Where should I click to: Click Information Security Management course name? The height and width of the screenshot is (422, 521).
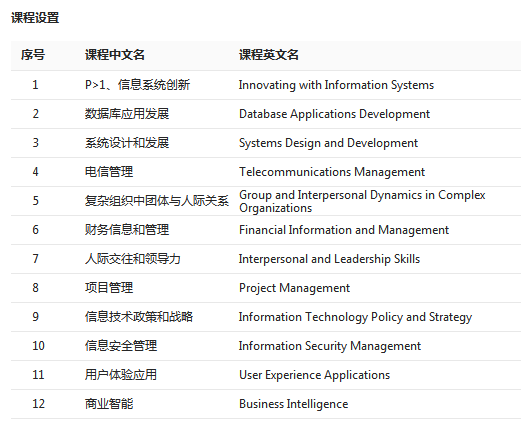(x=330, y=346)
